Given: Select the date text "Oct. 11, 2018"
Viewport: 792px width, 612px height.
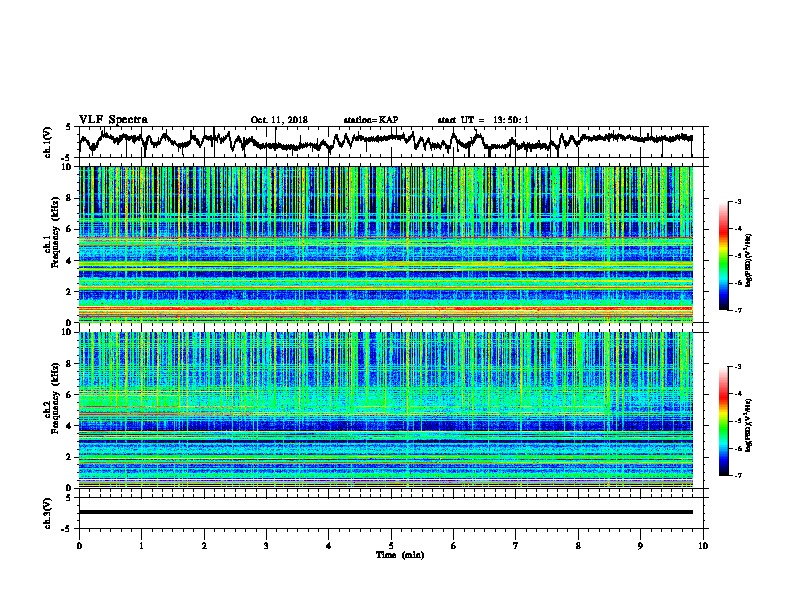Looking at the screenshot, I should point(279,120).
